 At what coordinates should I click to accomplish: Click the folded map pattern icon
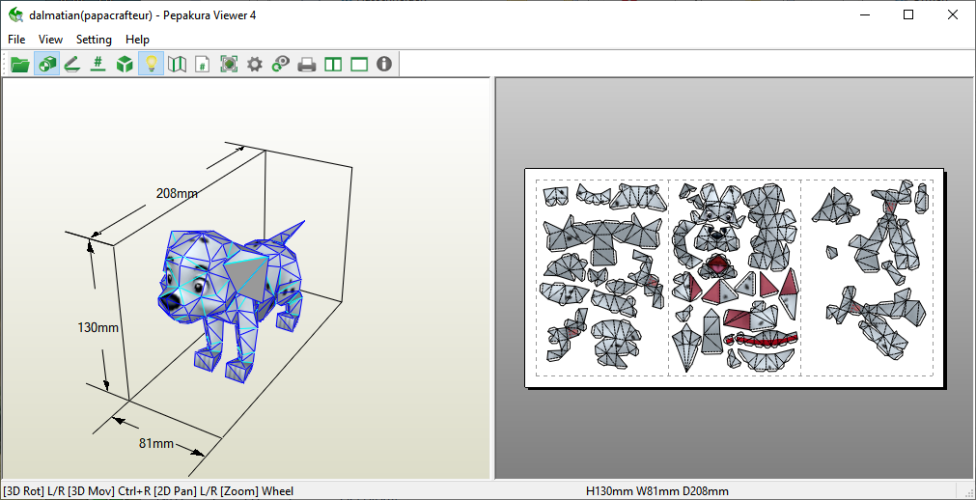tap(177, 64)
